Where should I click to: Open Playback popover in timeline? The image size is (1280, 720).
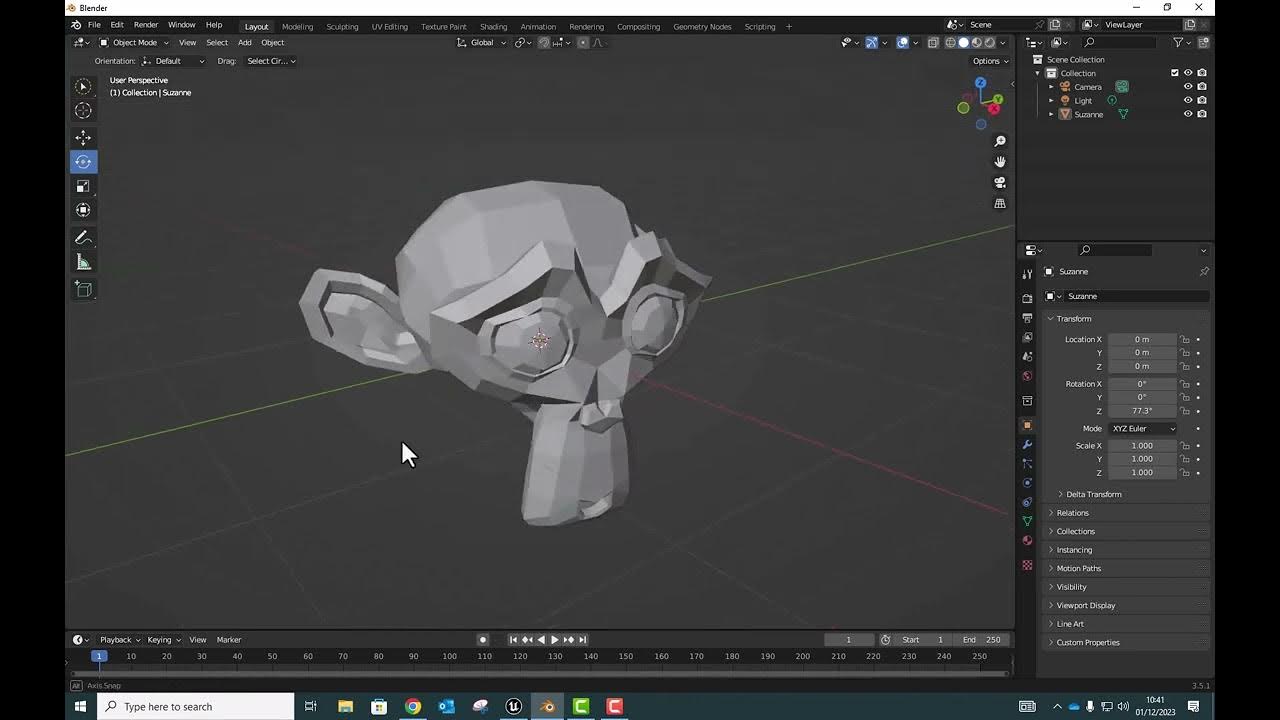(x=118, y=640)
